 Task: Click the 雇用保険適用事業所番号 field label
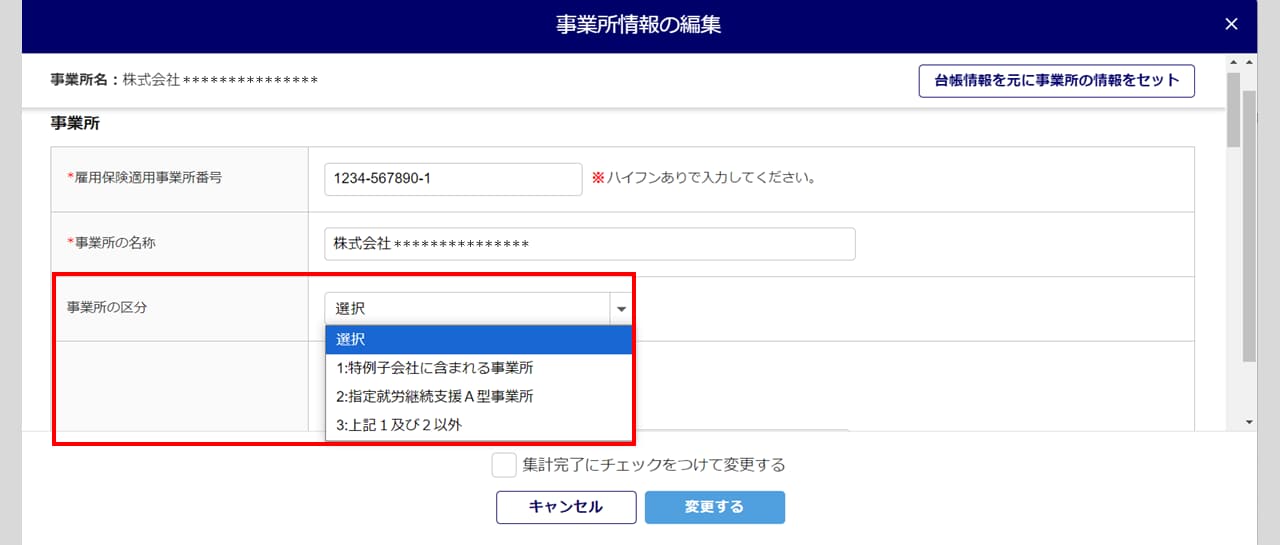click(144, 178)
